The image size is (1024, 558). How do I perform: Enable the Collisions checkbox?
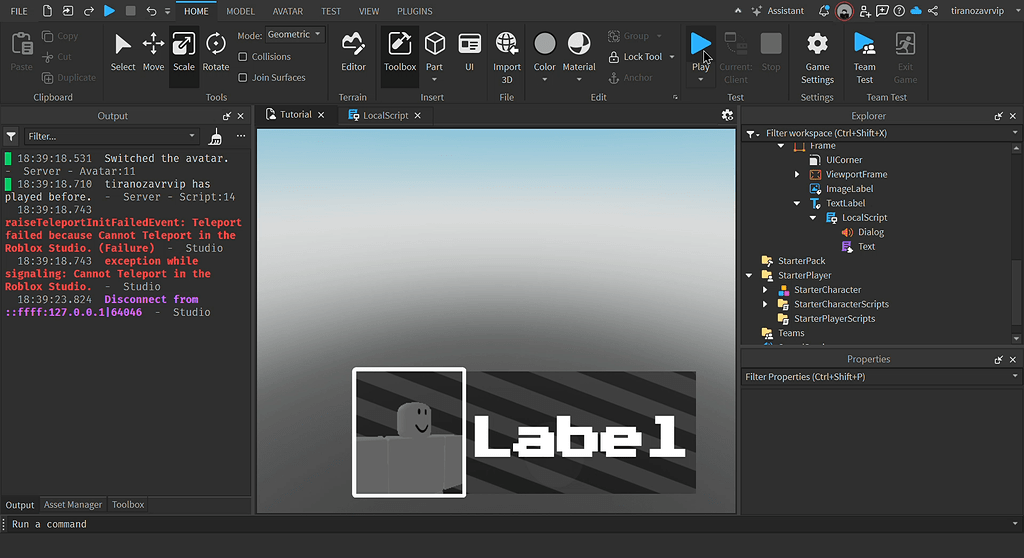[243, 57]
